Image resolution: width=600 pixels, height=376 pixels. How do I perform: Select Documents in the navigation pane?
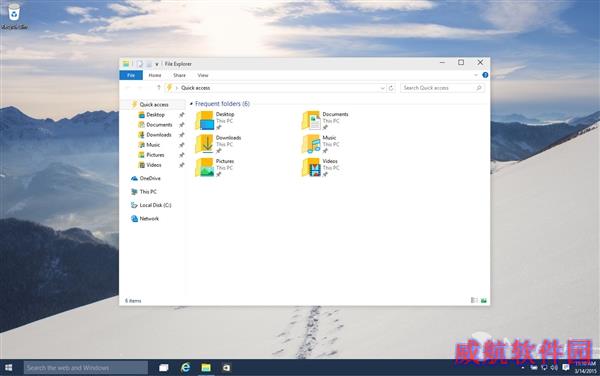[x=159, y=125]
